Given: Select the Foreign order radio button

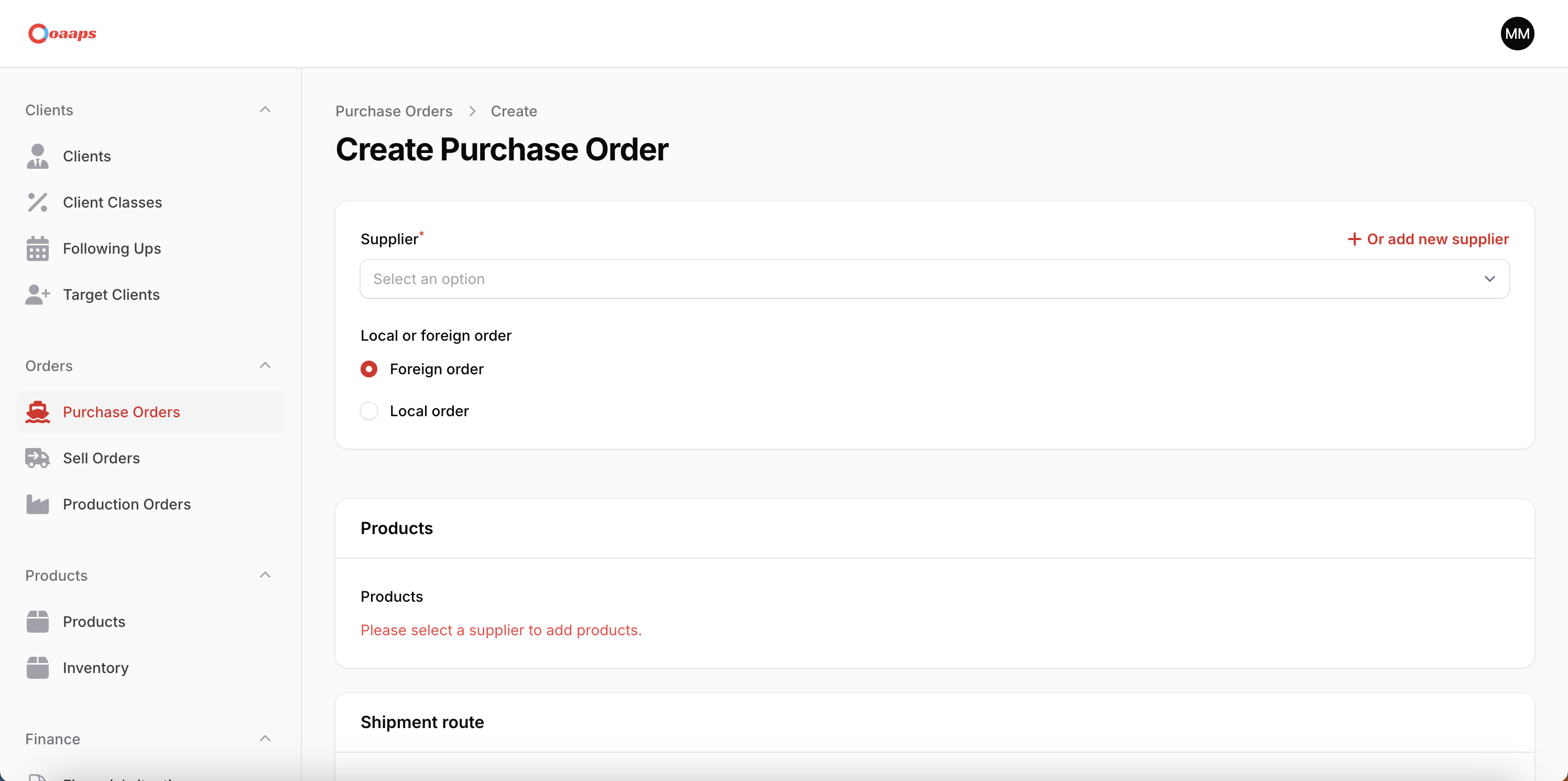Looking at the screenshot, I should (x=369, y=369).
